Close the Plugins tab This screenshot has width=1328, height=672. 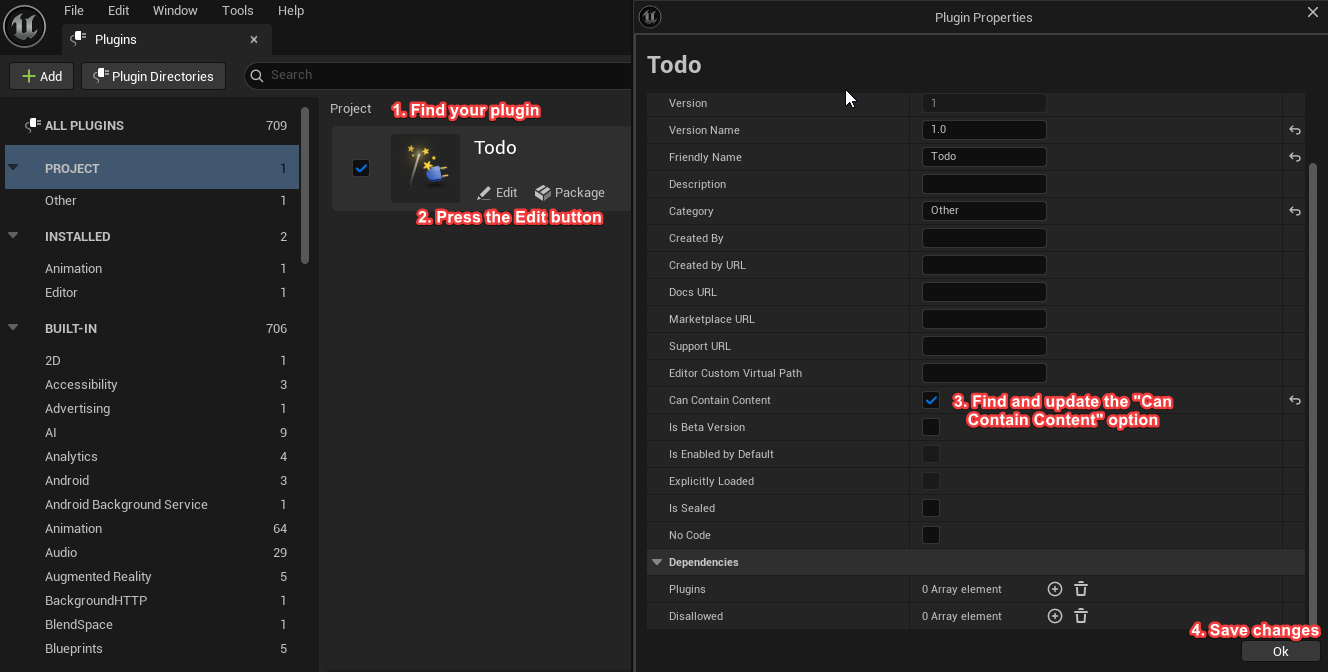pyautogui.click(x=254, y=40)
